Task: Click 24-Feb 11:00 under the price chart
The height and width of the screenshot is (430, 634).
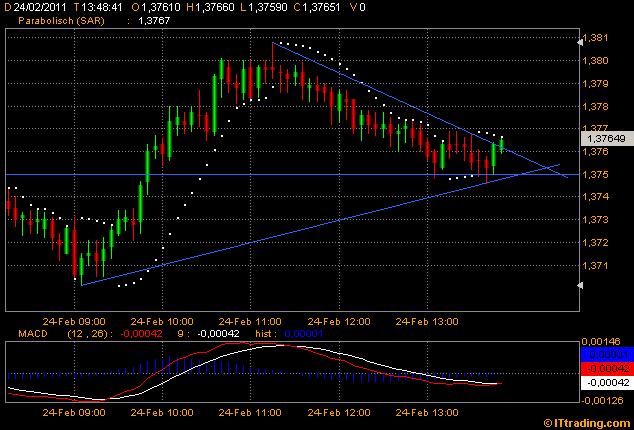Action: tap(250, 322)
